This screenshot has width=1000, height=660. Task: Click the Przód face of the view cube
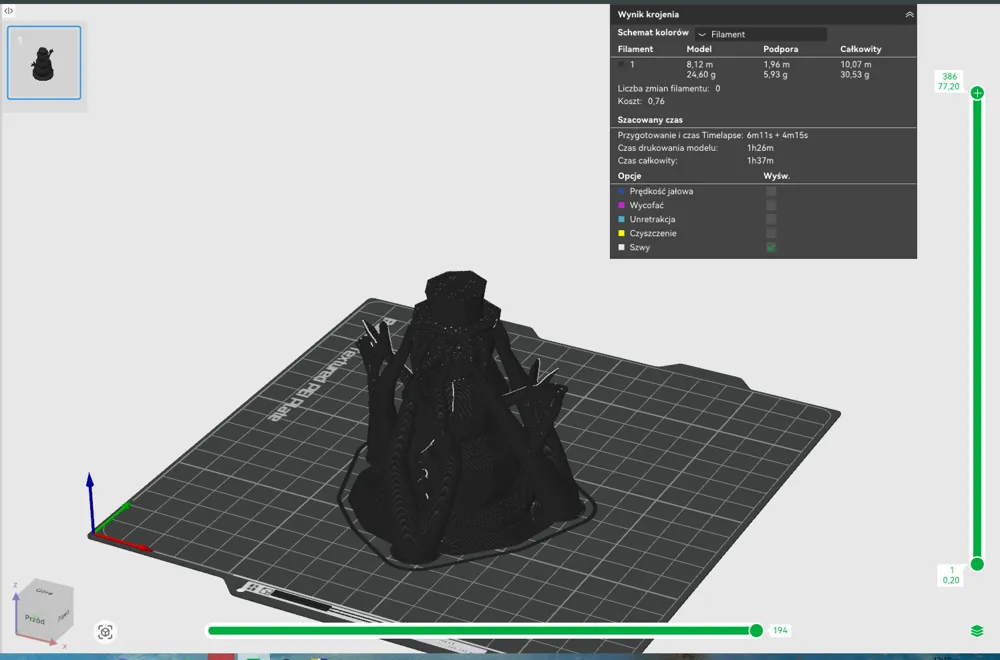click(x=34, y=619)
